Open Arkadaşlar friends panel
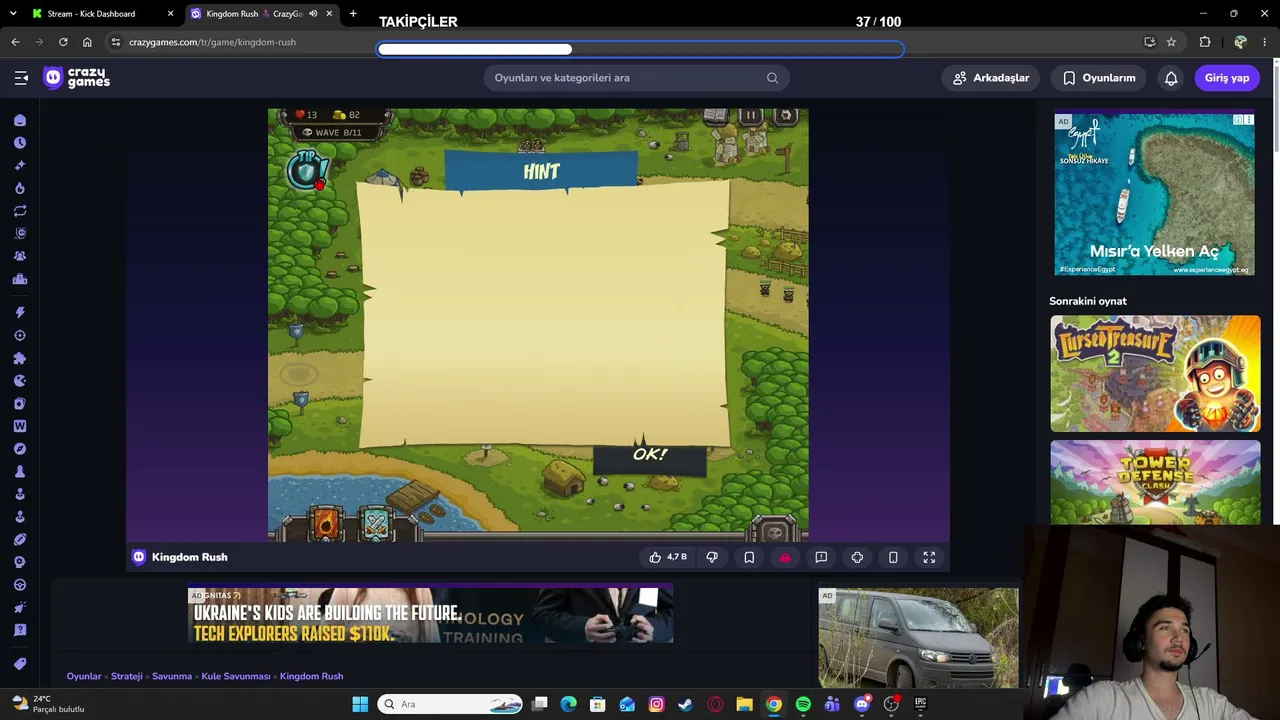 [990, 78]
